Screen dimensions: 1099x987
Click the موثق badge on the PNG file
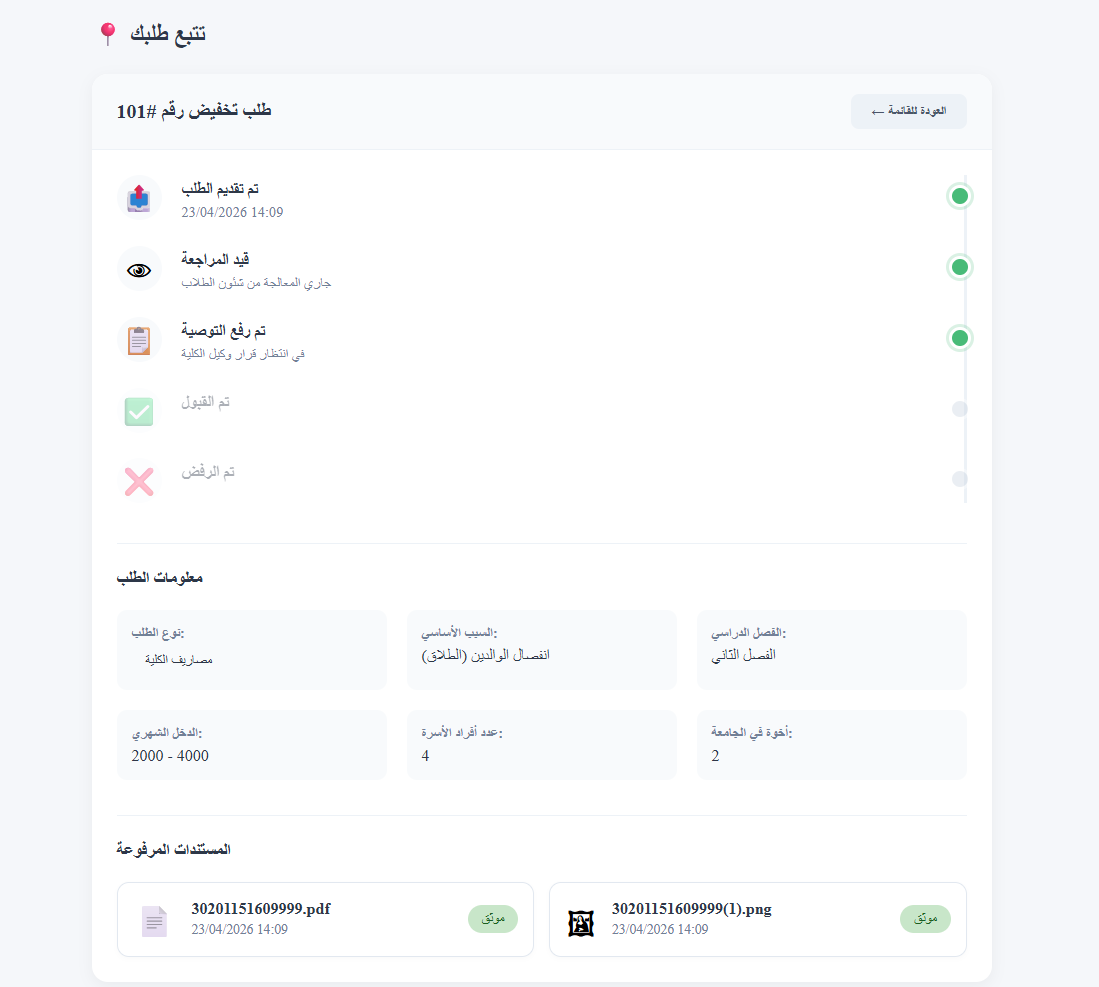click(925, 918)
